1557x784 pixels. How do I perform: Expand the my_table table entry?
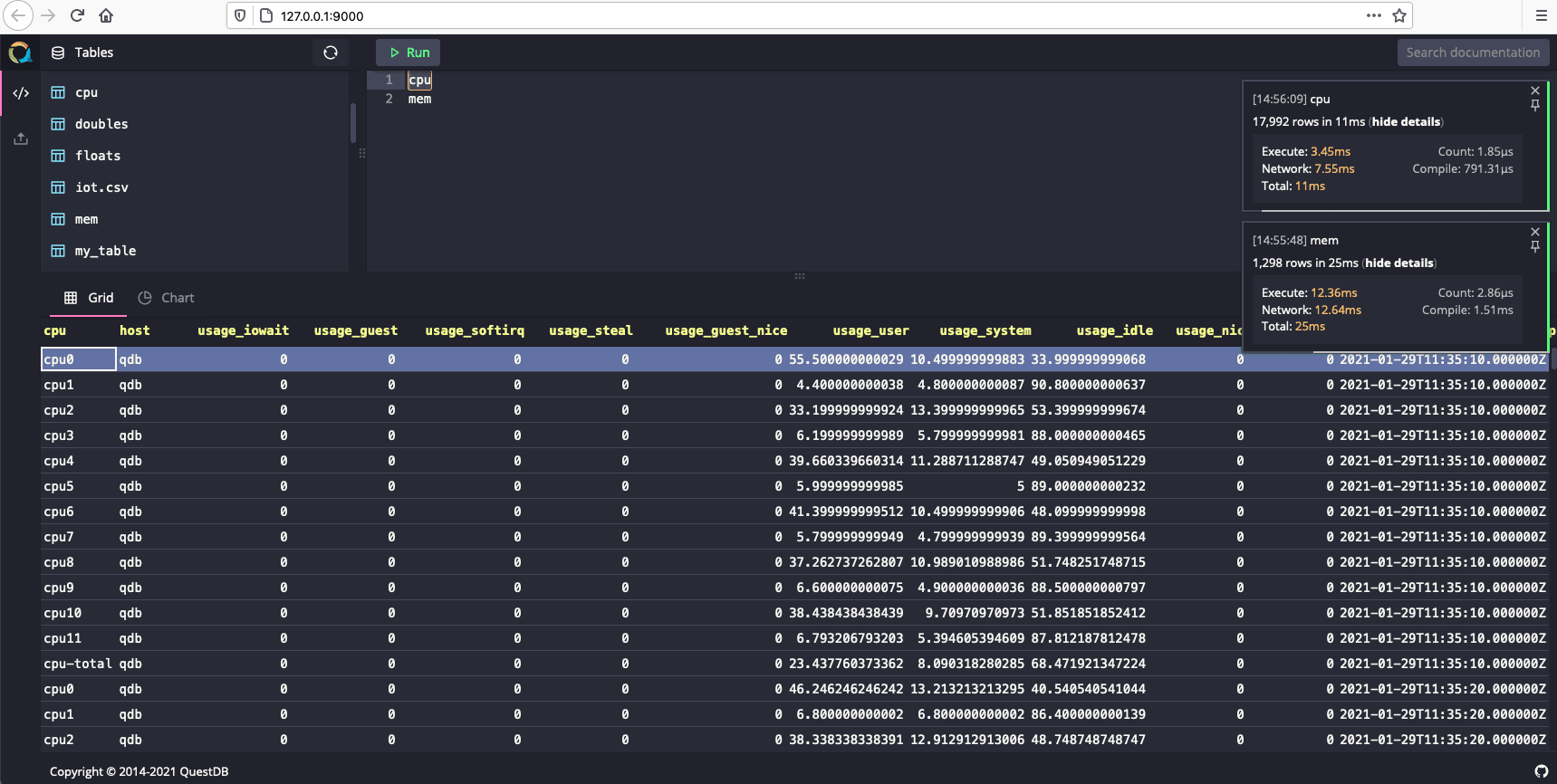(x=105, y=251)
